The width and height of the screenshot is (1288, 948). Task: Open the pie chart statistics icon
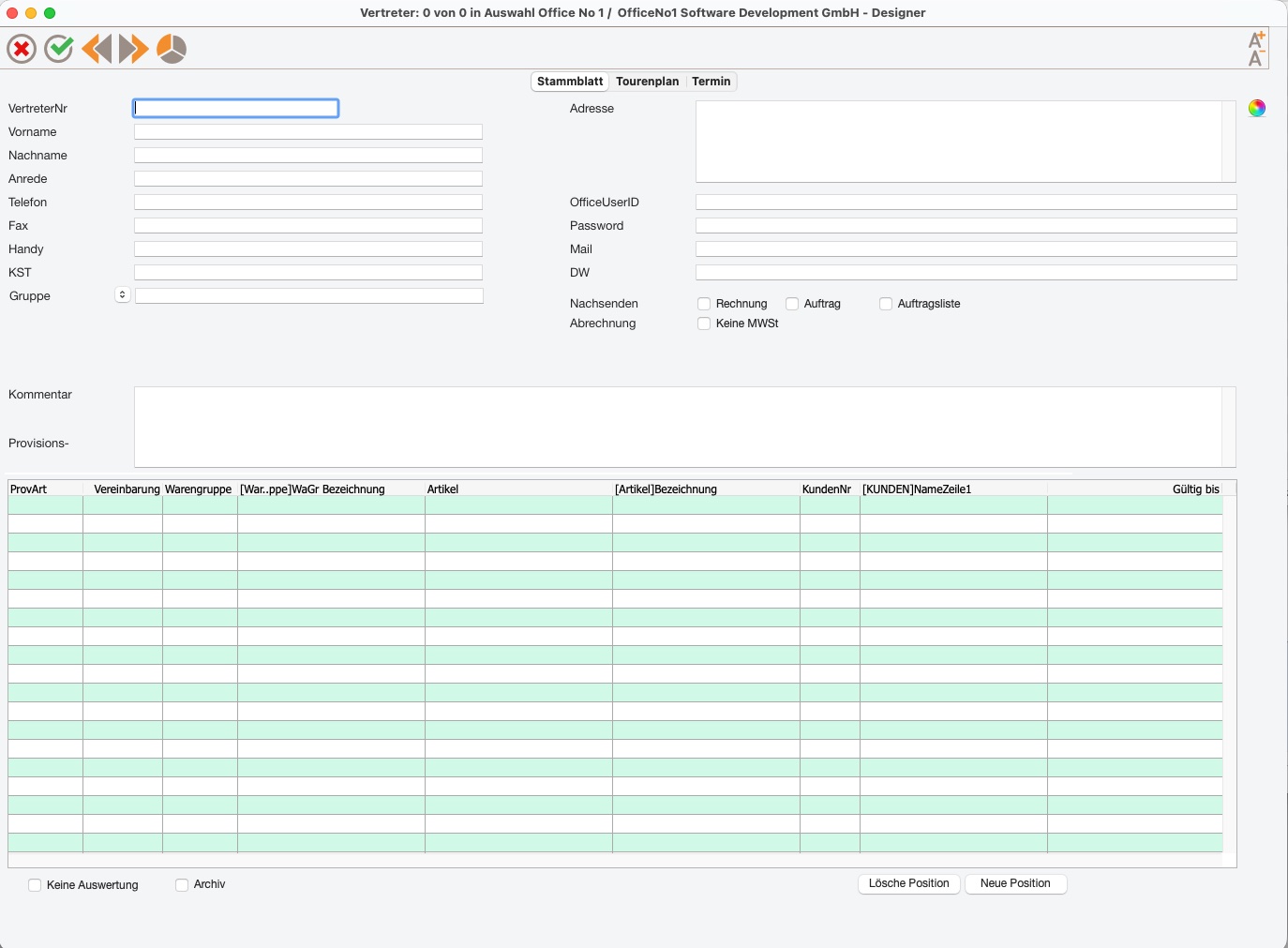[x=172, y=49]
